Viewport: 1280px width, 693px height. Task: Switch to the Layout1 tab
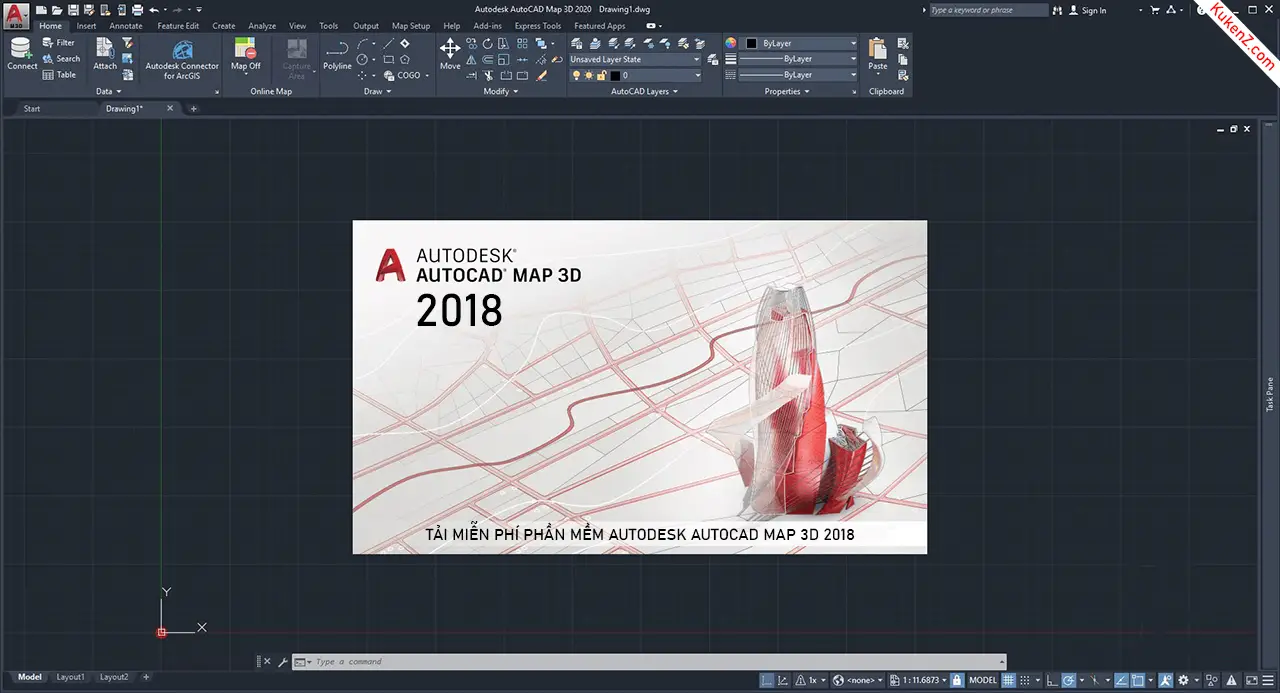coord(70,677)
